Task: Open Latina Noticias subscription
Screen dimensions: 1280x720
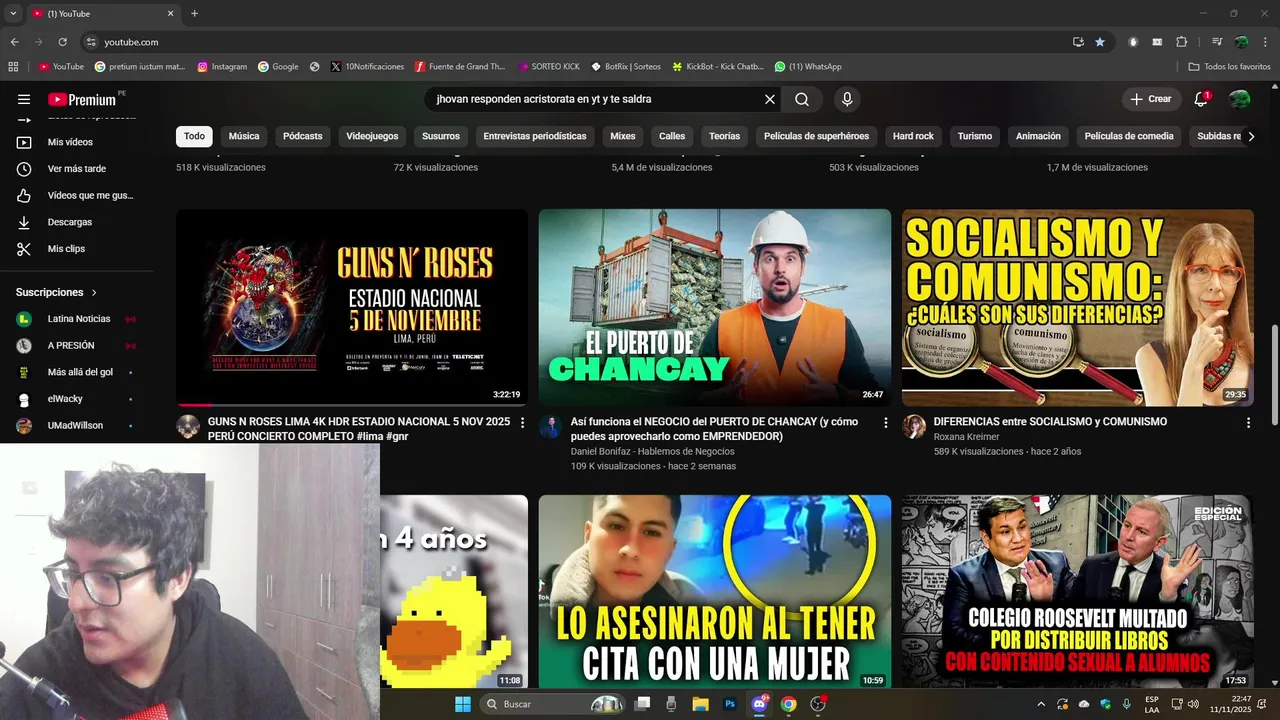Action: (x=77, y=319)
